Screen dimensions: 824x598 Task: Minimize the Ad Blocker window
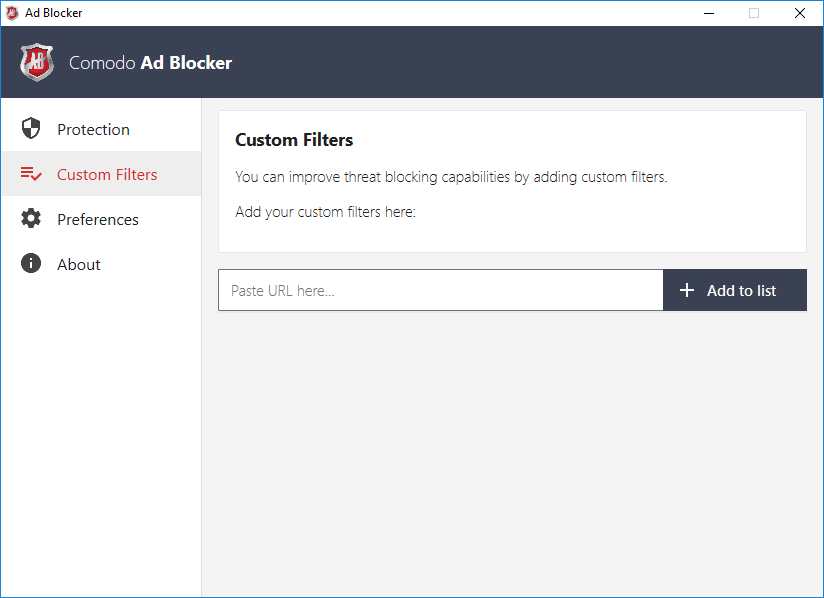pyautogui.click(x=708, y=13)
